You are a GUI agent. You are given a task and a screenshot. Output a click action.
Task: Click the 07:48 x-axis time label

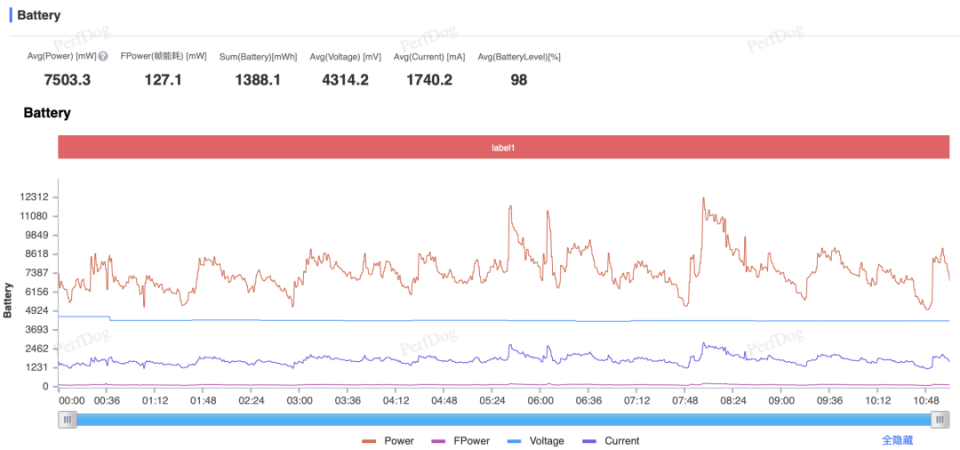point(685,401)
